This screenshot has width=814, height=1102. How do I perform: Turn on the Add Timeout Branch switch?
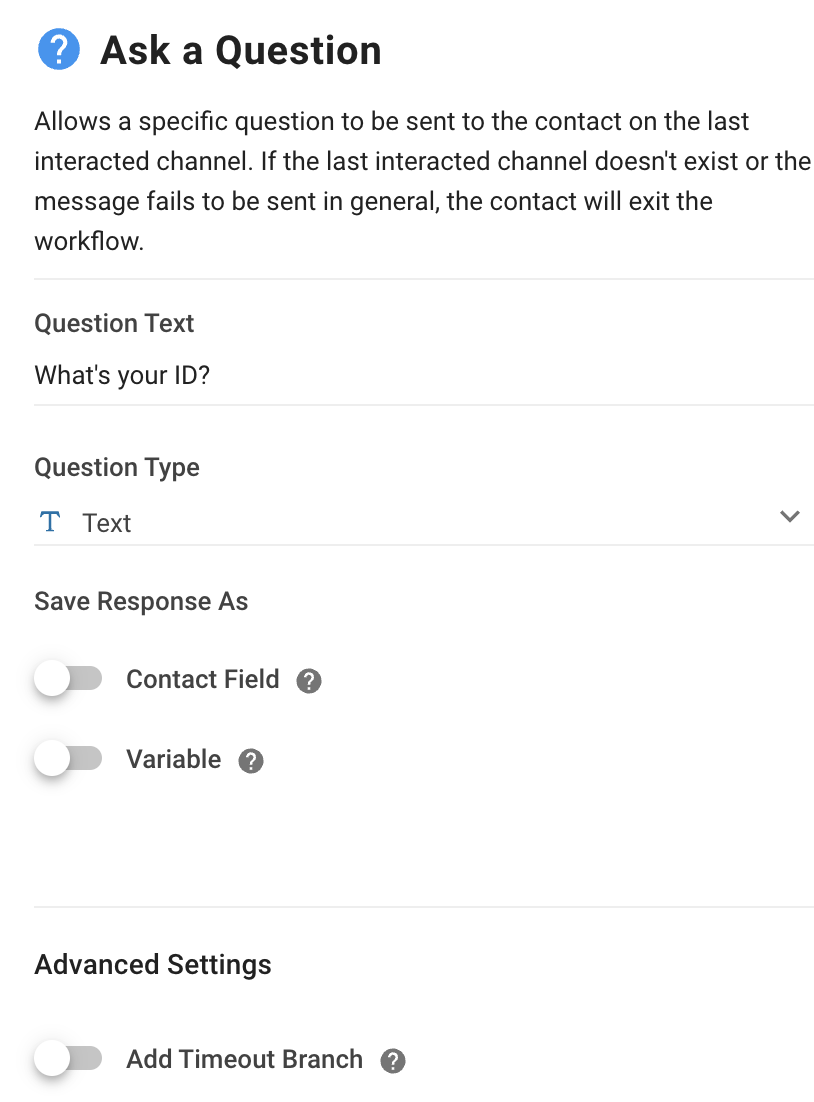(68, 1058)
